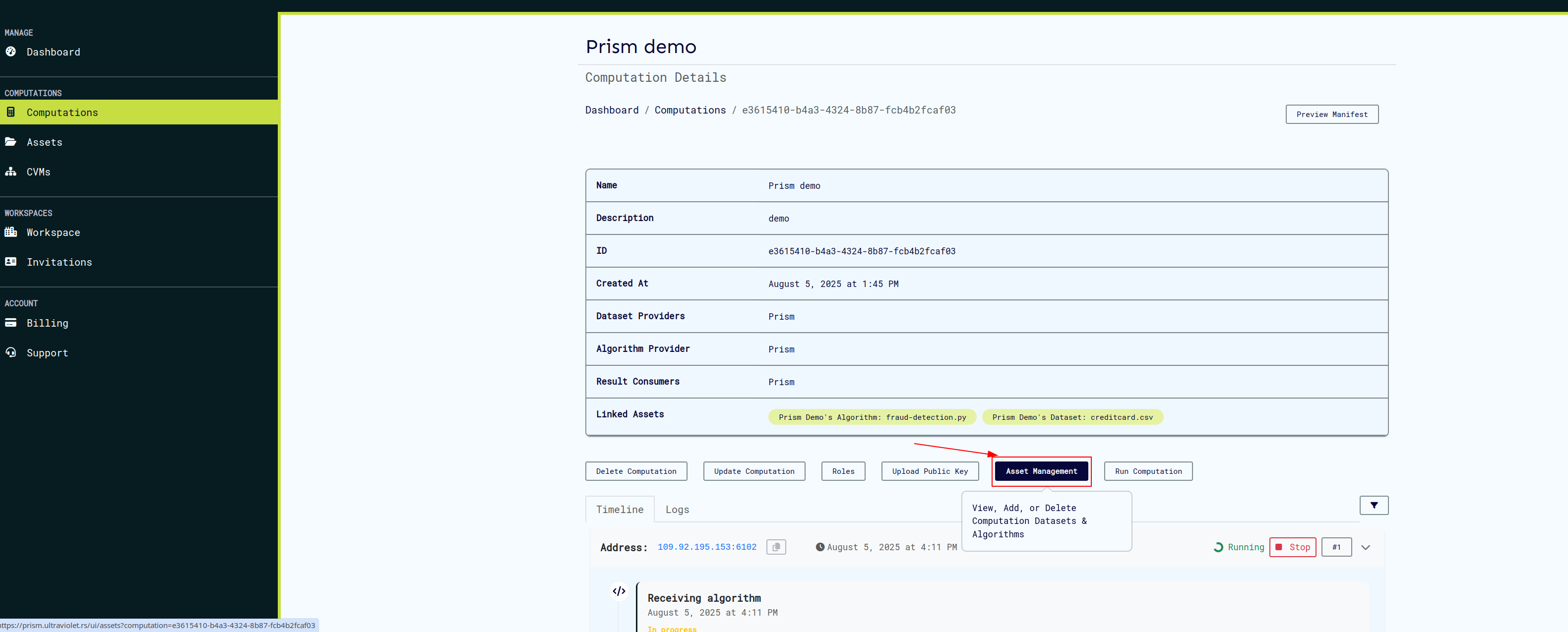
Task: Go to Computations in the breadcrumb
Action: [x=690, y=110]
